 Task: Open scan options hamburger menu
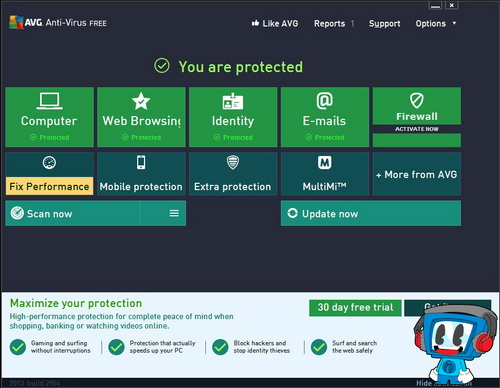click(x=174, y=213)
